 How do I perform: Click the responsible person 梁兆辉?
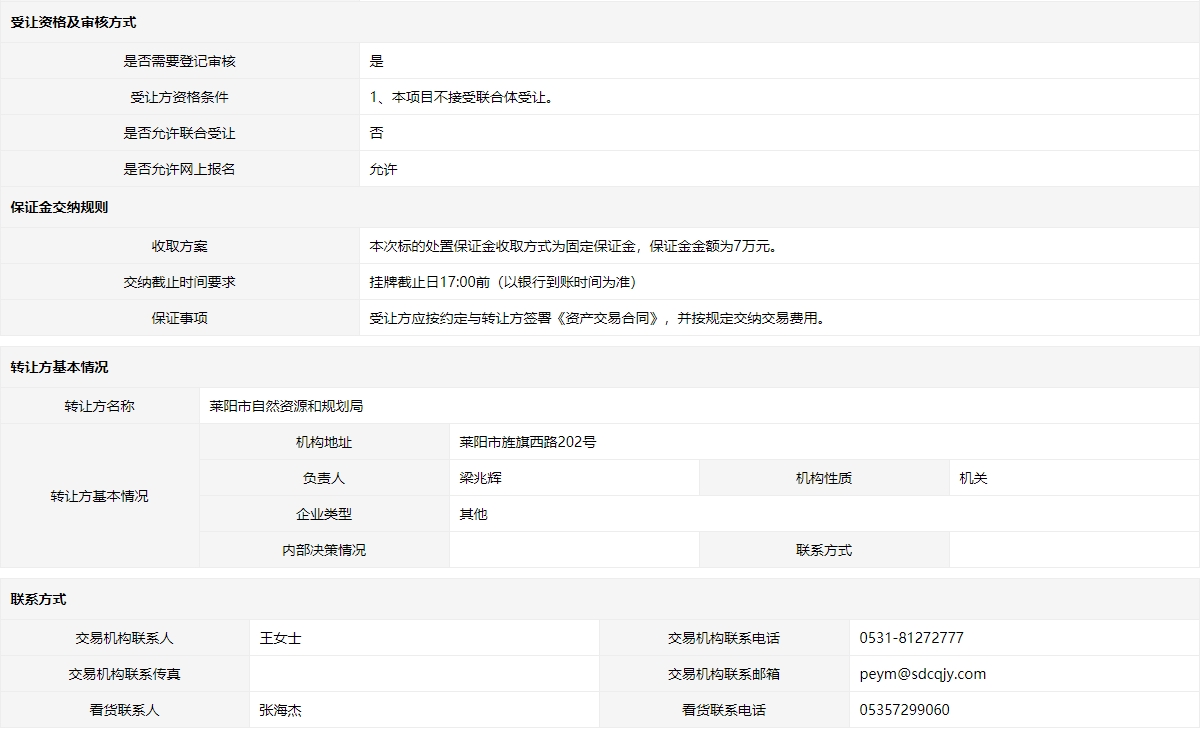[480, 478]
